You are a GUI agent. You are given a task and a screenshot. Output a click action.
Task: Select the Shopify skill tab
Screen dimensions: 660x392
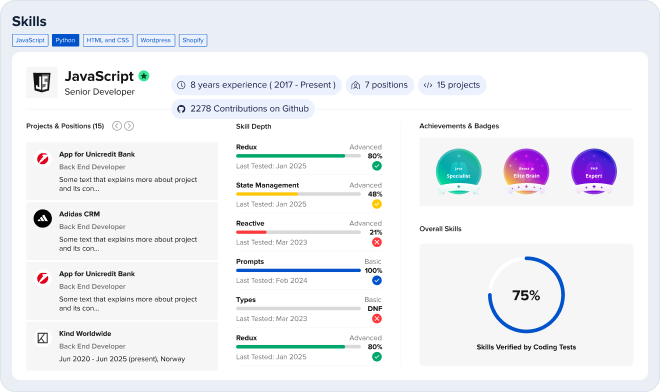(193, 40)
